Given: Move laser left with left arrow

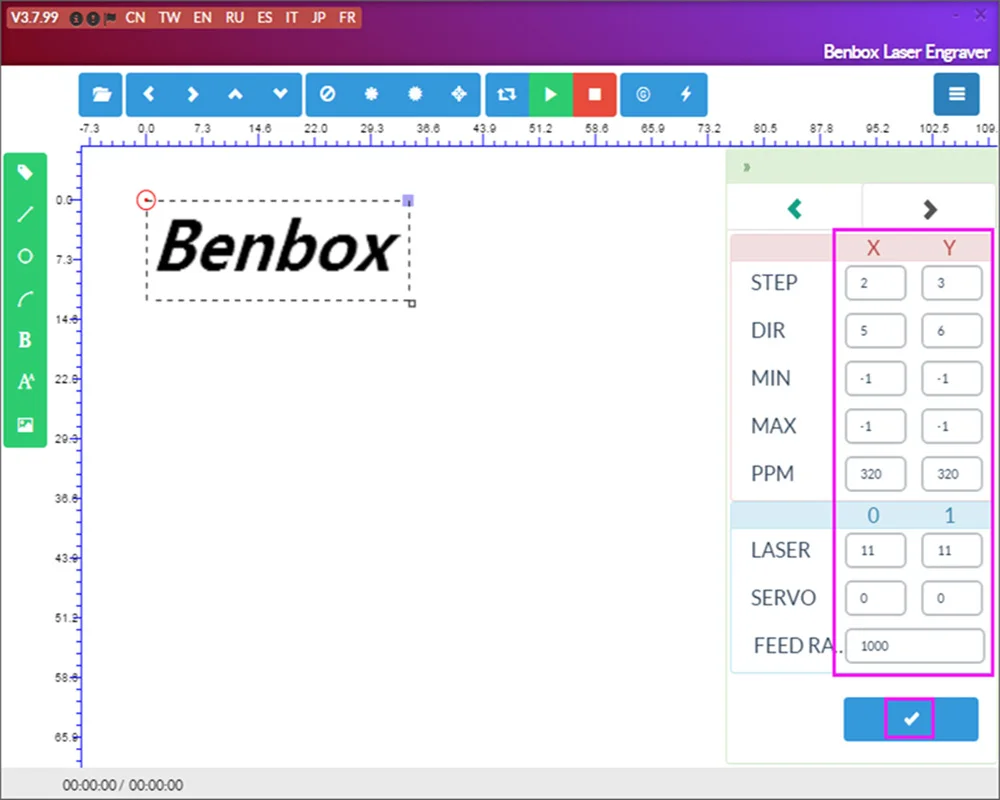Looking at the screenshot, I should click(x=149, y=94).
